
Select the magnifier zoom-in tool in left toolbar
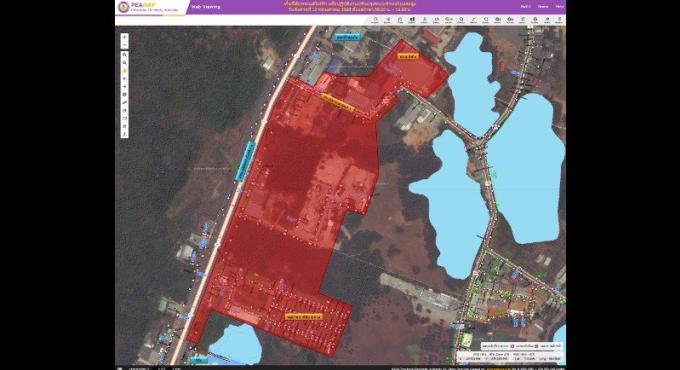pos(124,55)
